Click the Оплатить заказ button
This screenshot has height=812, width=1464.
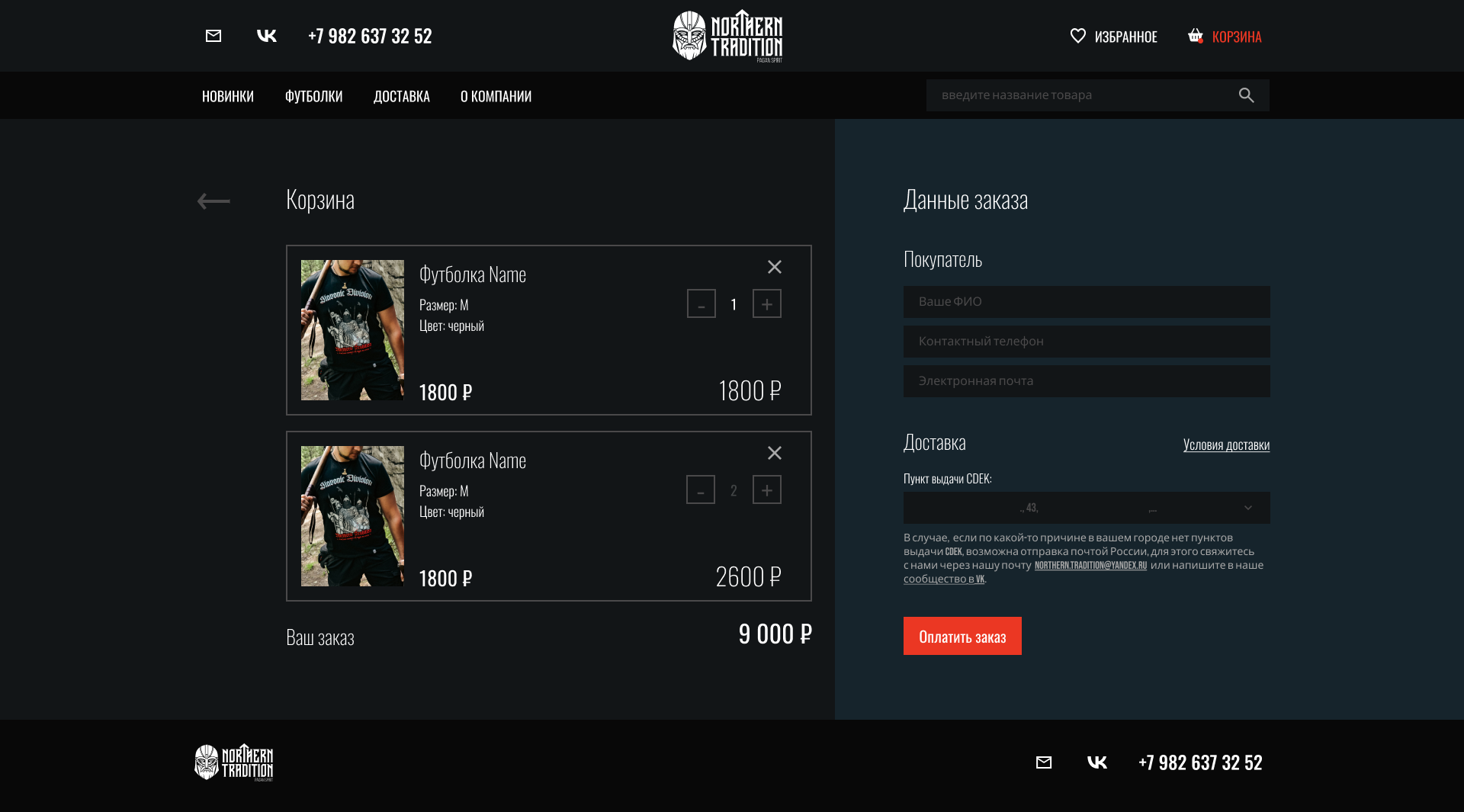tap(962, 636)
